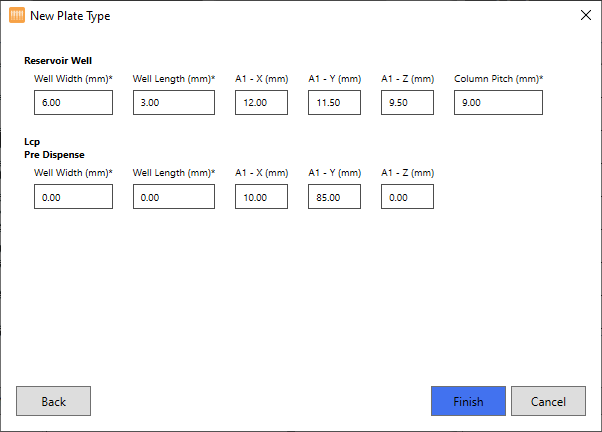Click the Reservoir Well section heading
The width and height of the screenshot is (602, 432).
[x=58, y=62]
